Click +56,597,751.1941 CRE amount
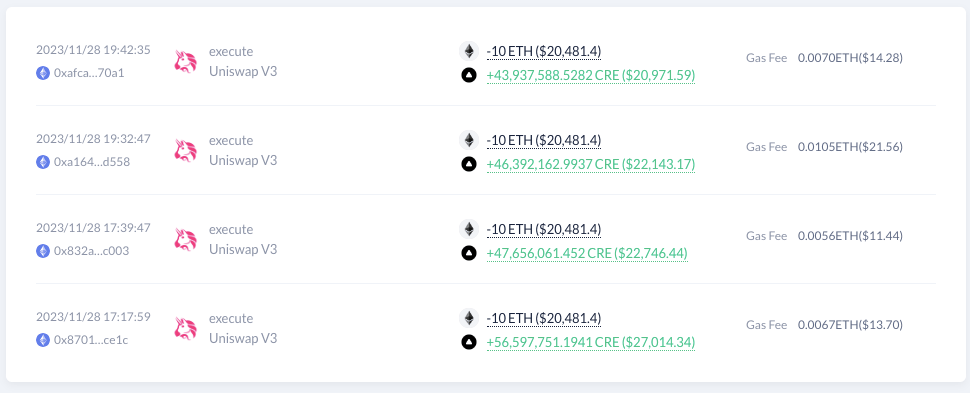This screenshot has height=393, width=970. tap(591, 343)
